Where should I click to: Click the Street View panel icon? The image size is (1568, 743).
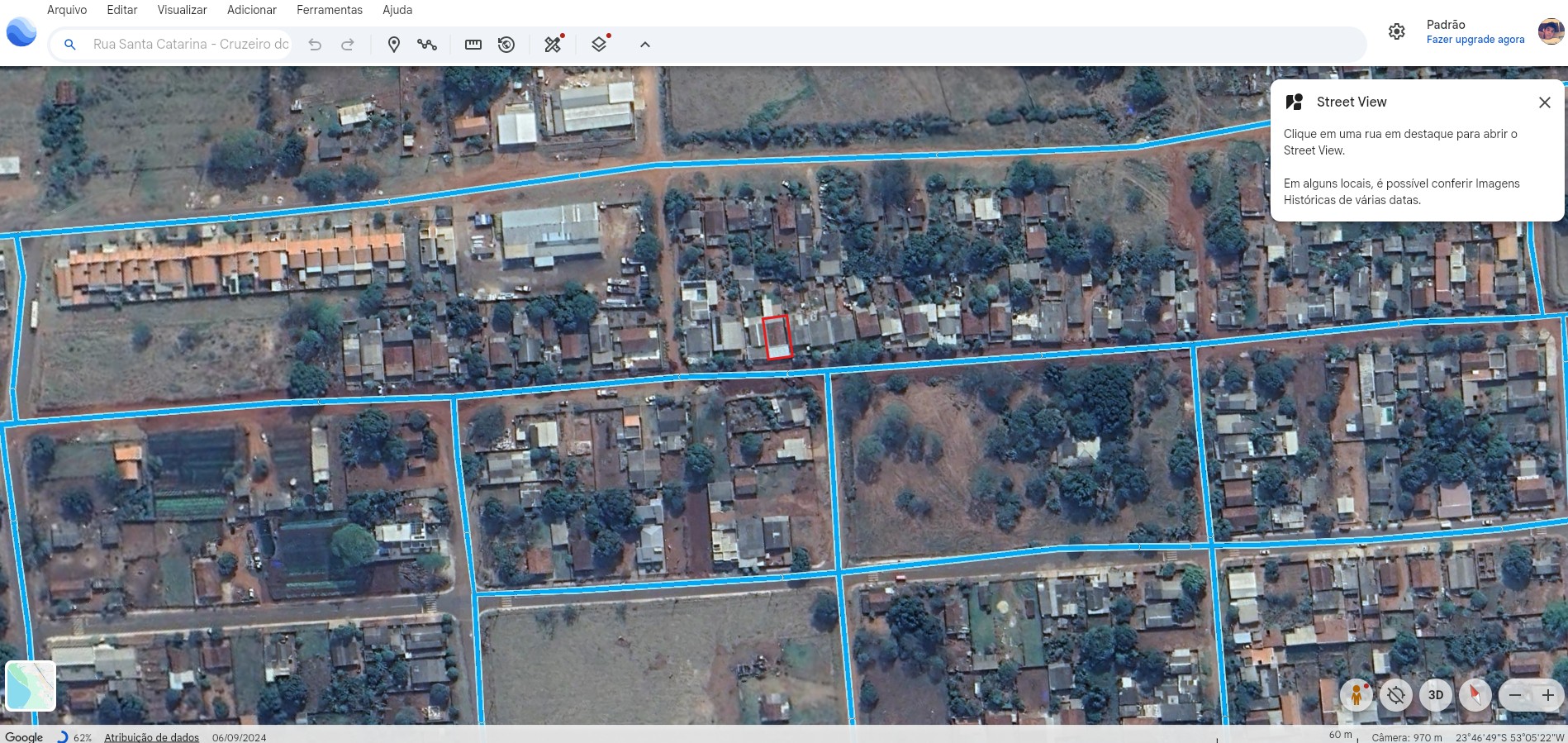click(x=1295, y=102)
